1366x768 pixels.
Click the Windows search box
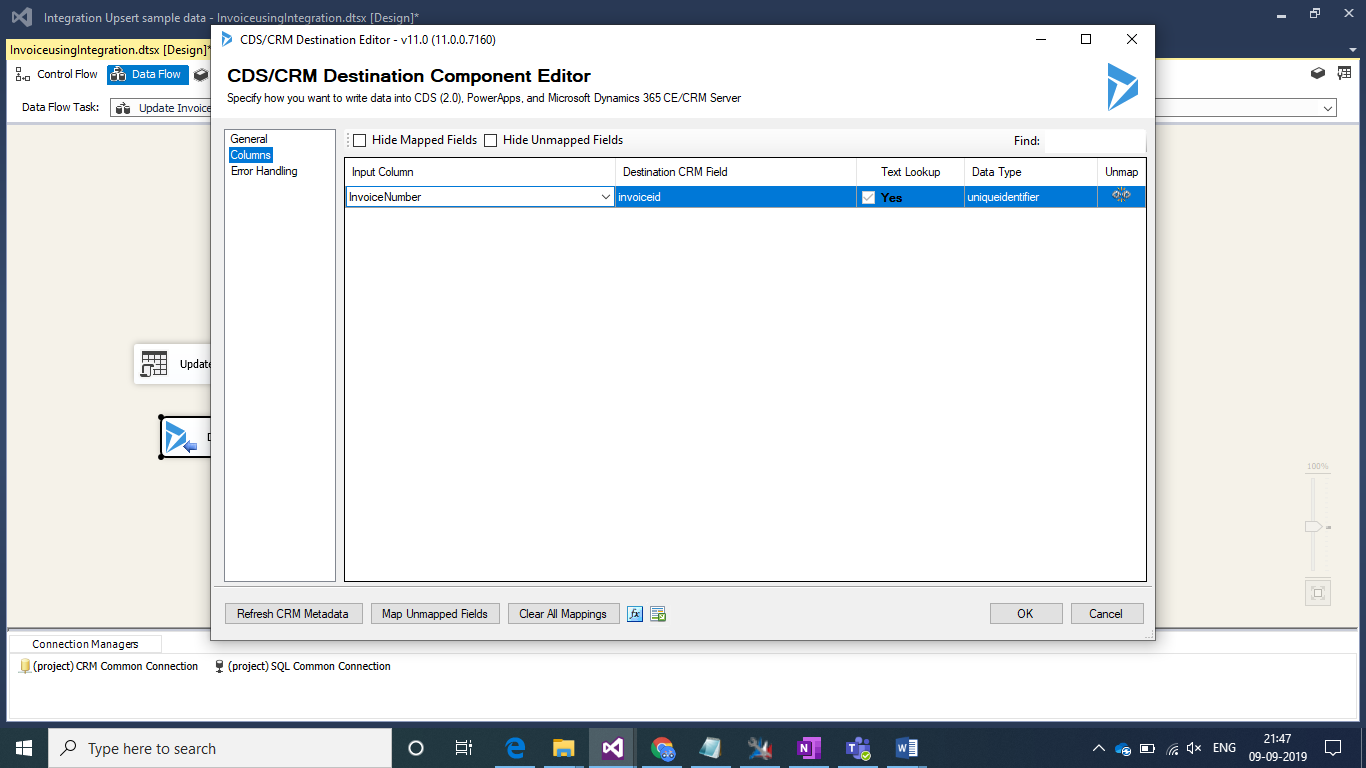point(219,748)
